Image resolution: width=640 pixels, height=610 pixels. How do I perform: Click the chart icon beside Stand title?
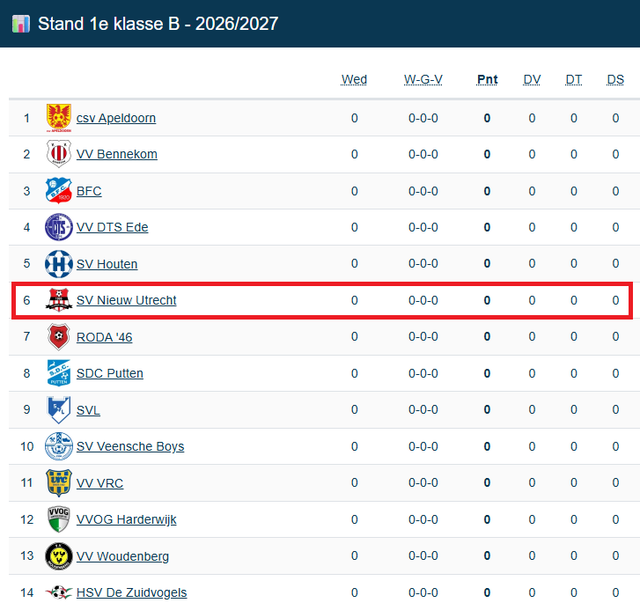pyautogui.click(x=21, y=24)
